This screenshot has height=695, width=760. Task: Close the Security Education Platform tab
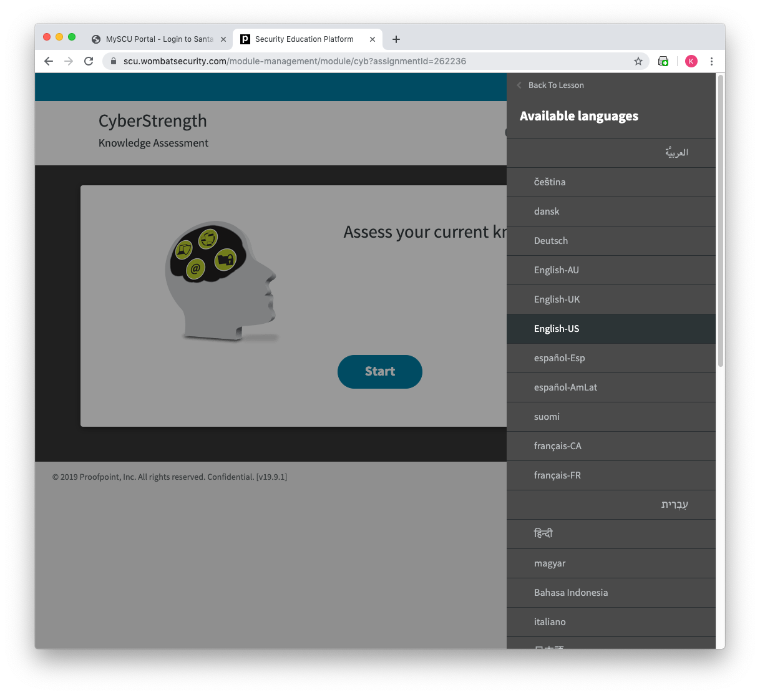pos(373,39)
